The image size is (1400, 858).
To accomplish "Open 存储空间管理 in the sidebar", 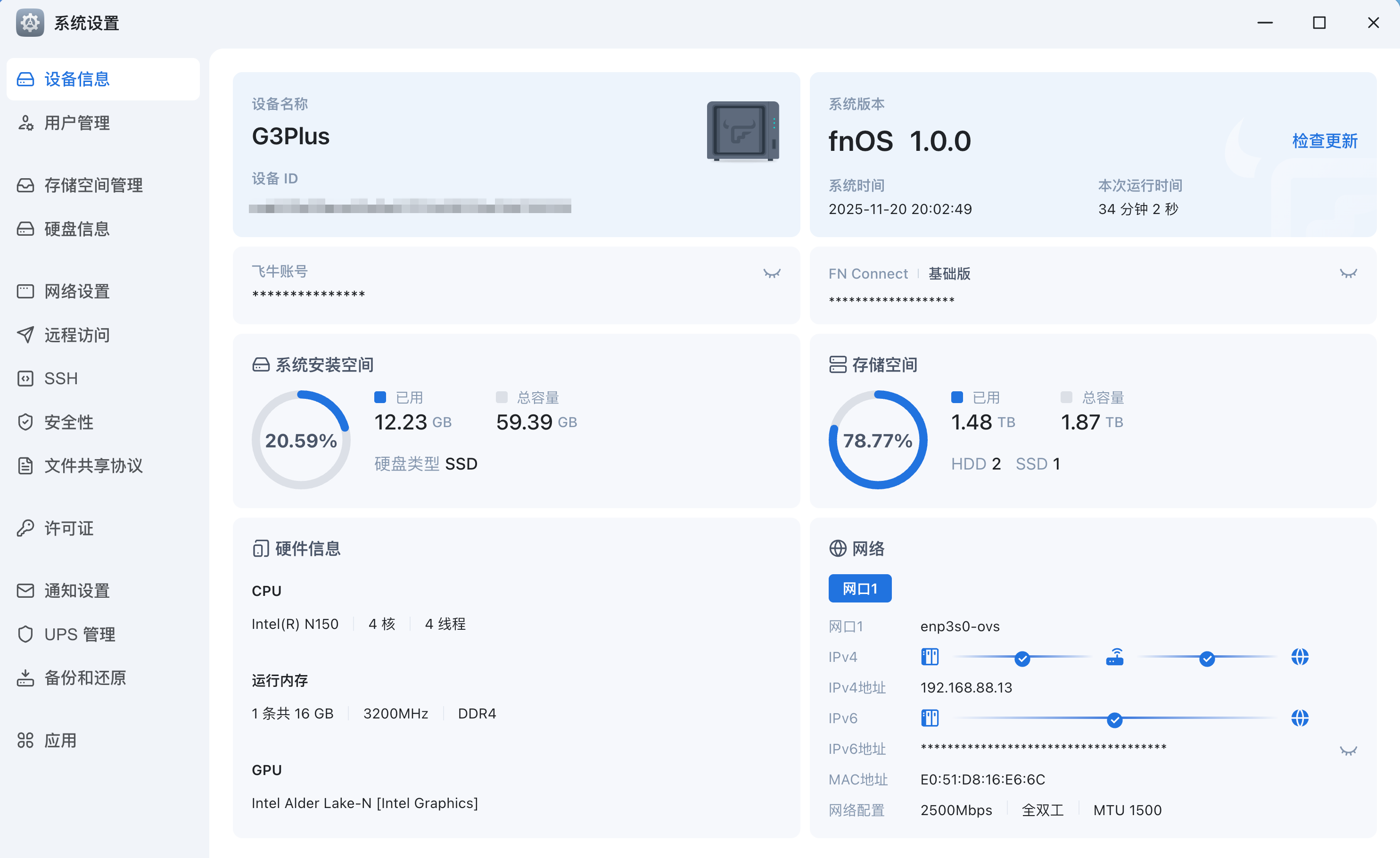I will pyautogui.click(x=93, y=185).
